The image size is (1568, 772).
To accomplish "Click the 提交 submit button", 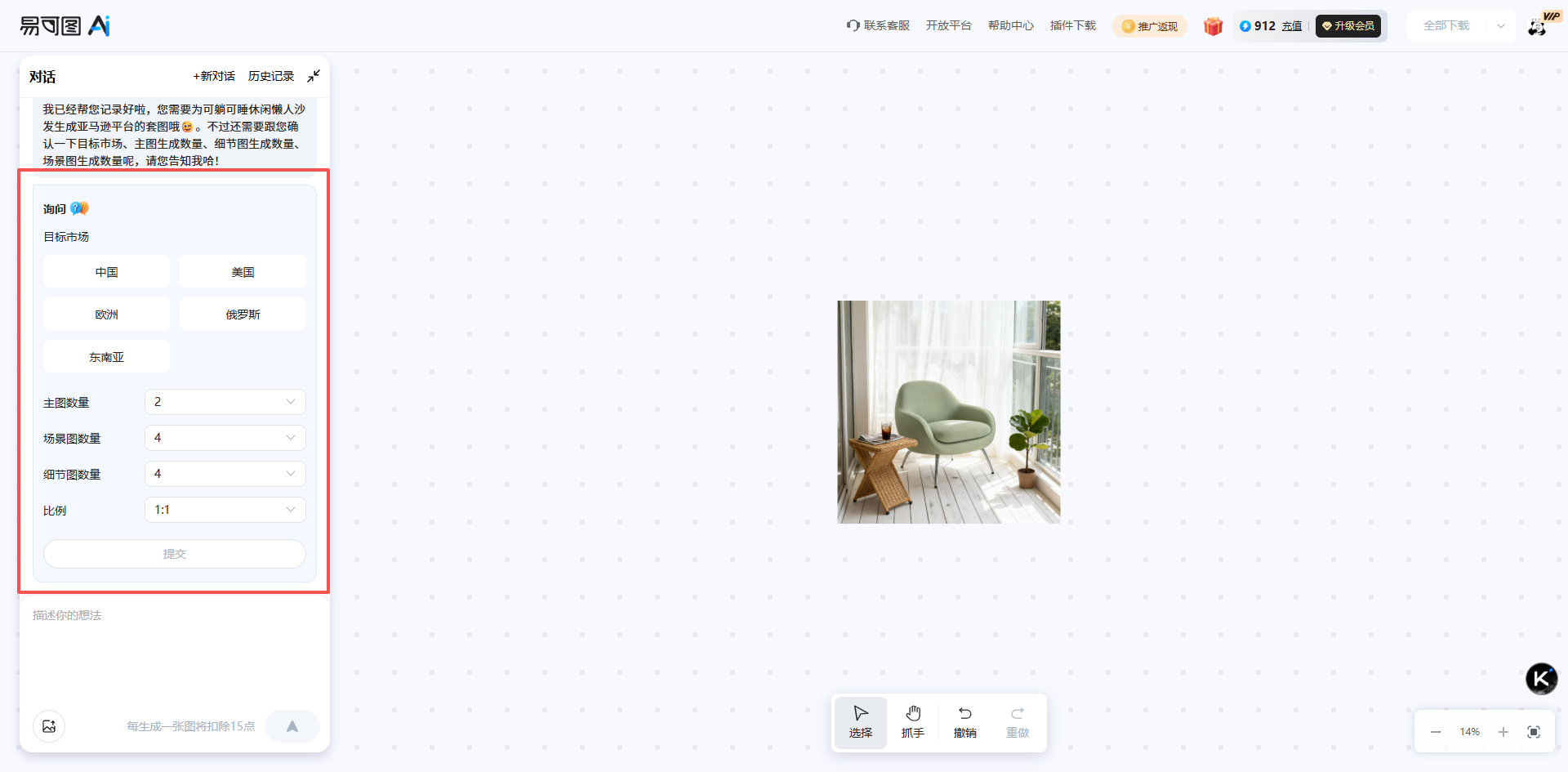I will coord(175,554).
